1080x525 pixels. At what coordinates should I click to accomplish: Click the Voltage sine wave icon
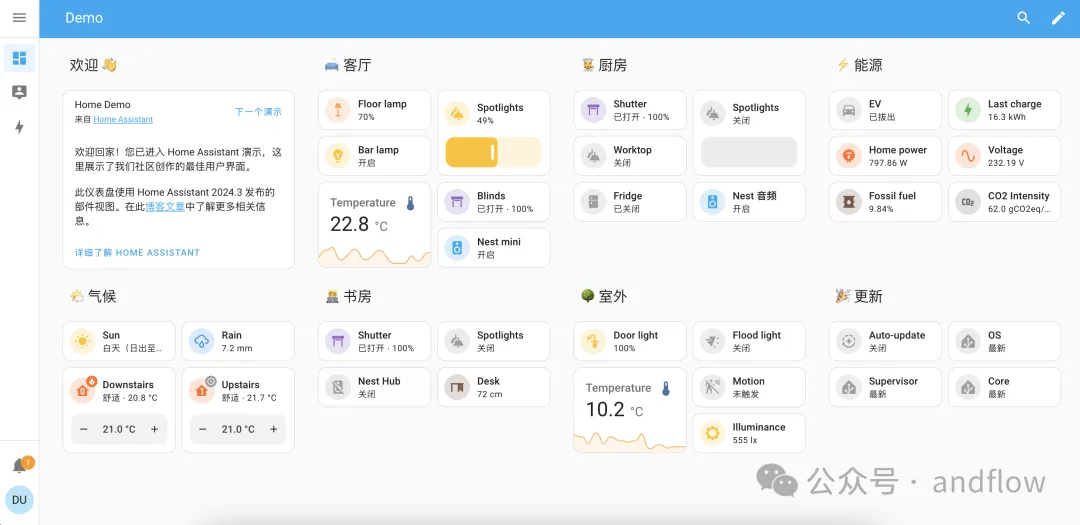pyautogui.click(x=968, y=156)
